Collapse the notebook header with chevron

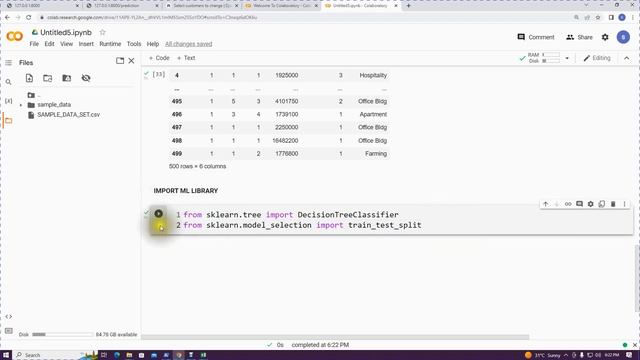627,58
